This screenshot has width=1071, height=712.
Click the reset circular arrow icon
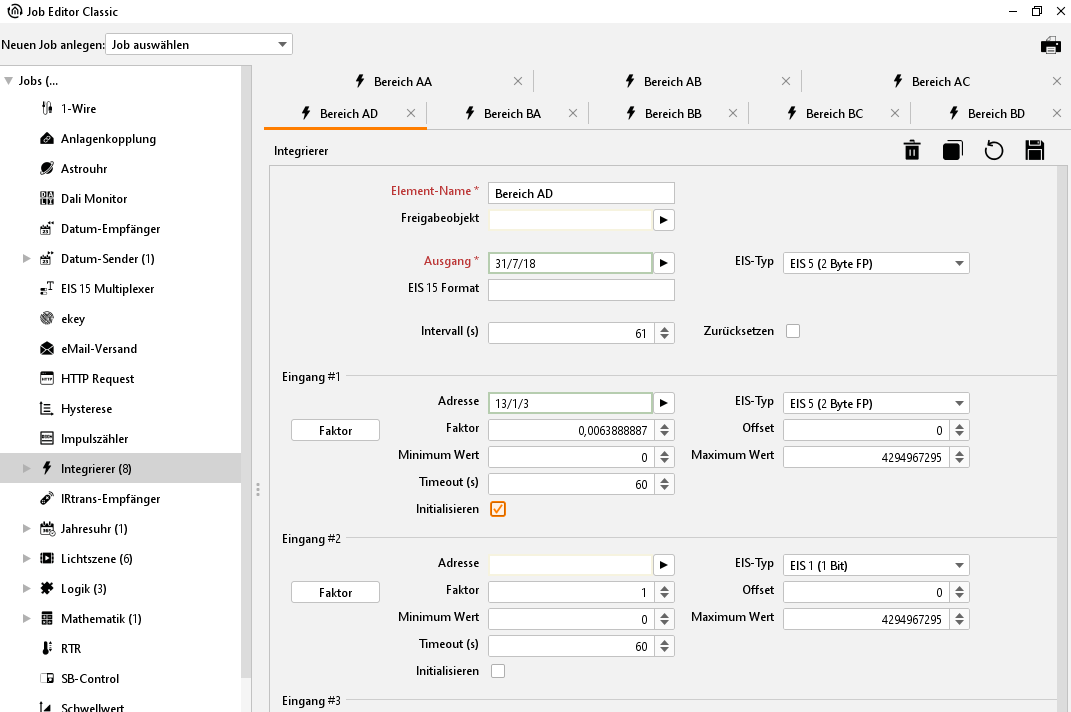pos(993,150)
